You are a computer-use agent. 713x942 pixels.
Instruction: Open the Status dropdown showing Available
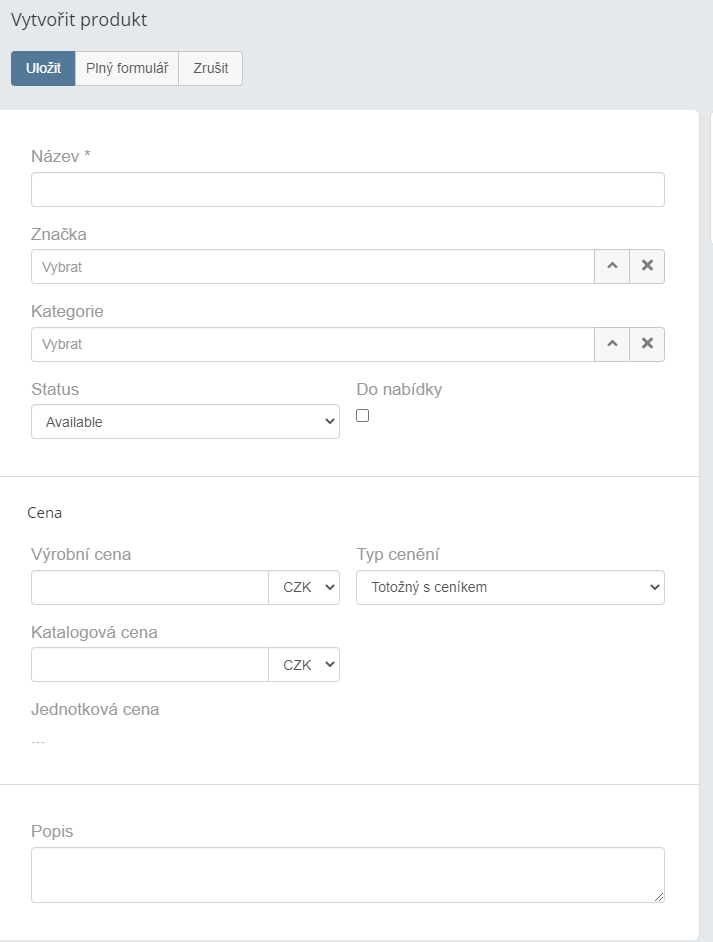coord(185,421)
